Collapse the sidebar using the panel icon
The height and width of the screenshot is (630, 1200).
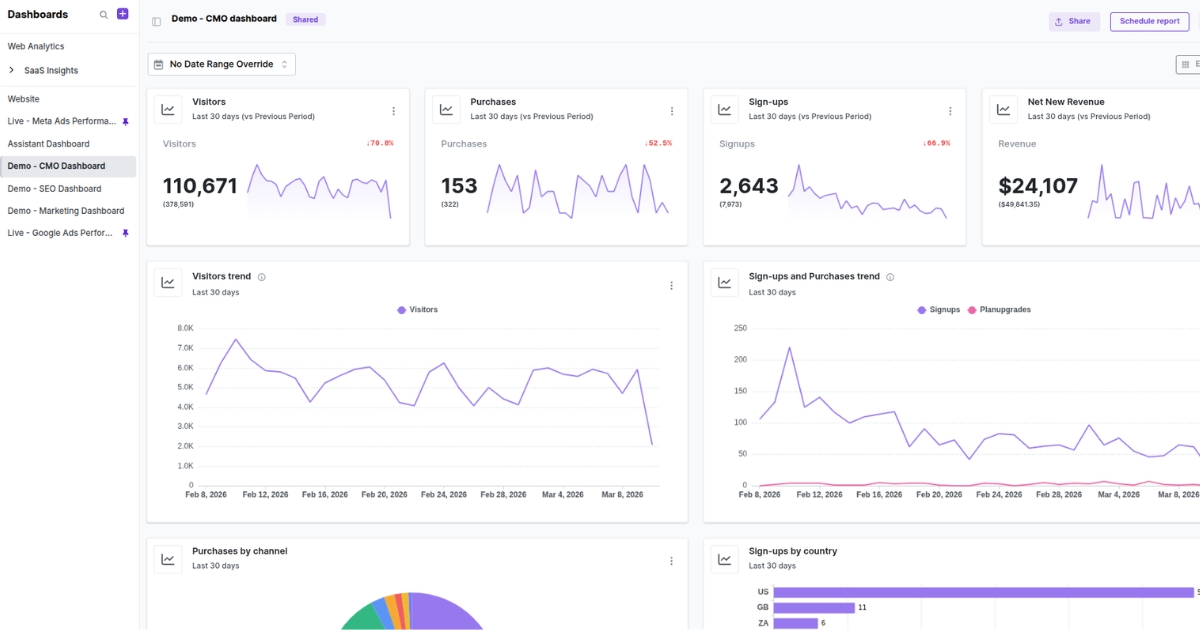[x=156, y=20]
